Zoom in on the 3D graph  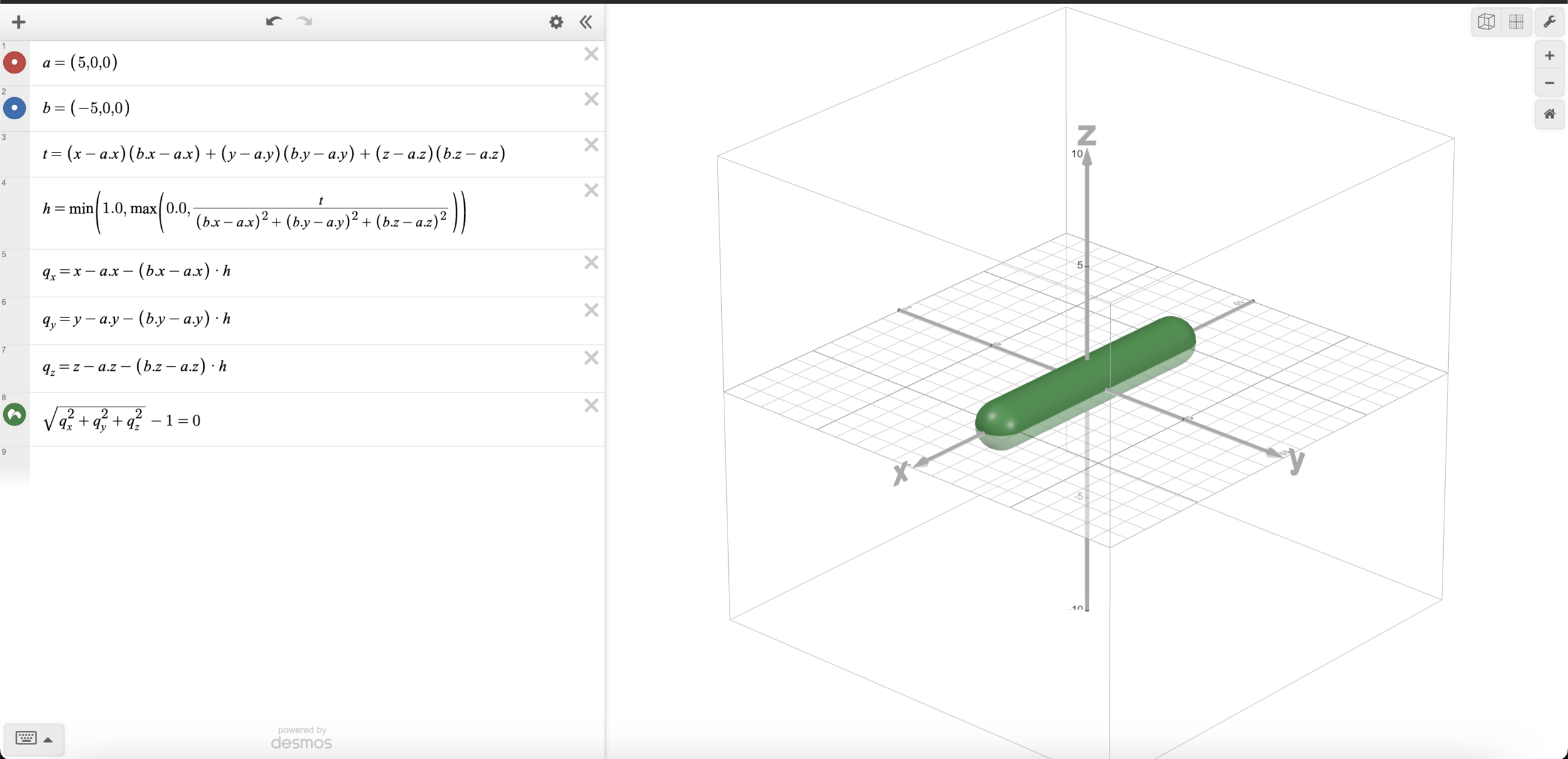pos(1549,56)
